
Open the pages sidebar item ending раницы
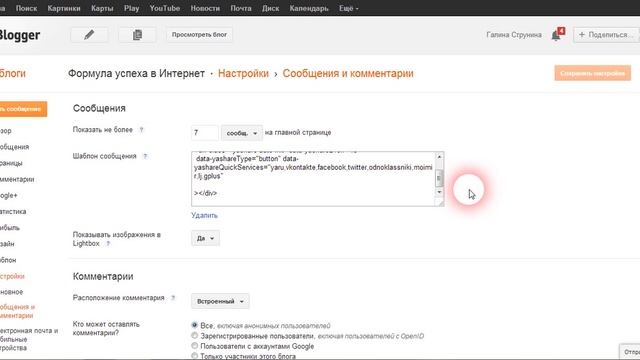[x=11, y=163]
